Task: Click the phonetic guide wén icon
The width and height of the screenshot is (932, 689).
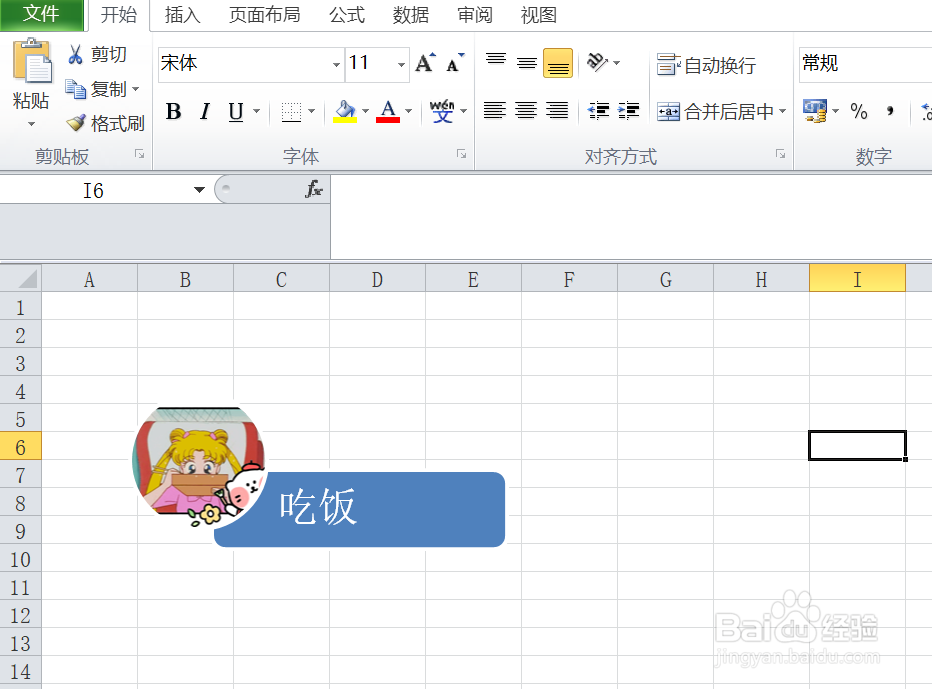Action: click(x=442, y=111)
